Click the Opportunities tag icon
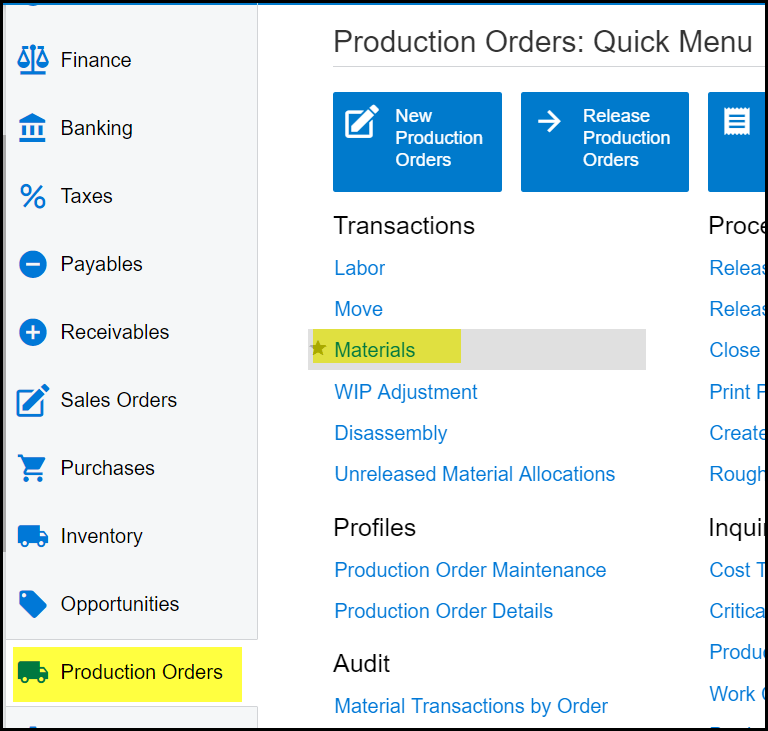The height and width of the screenshot is (731, 768). [x=33, y=604]
